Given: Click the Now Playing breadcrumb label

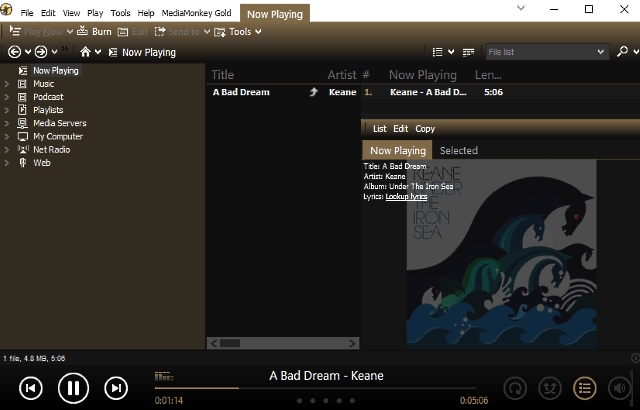Looking at the screenshot, I should (x=149, y=52).
